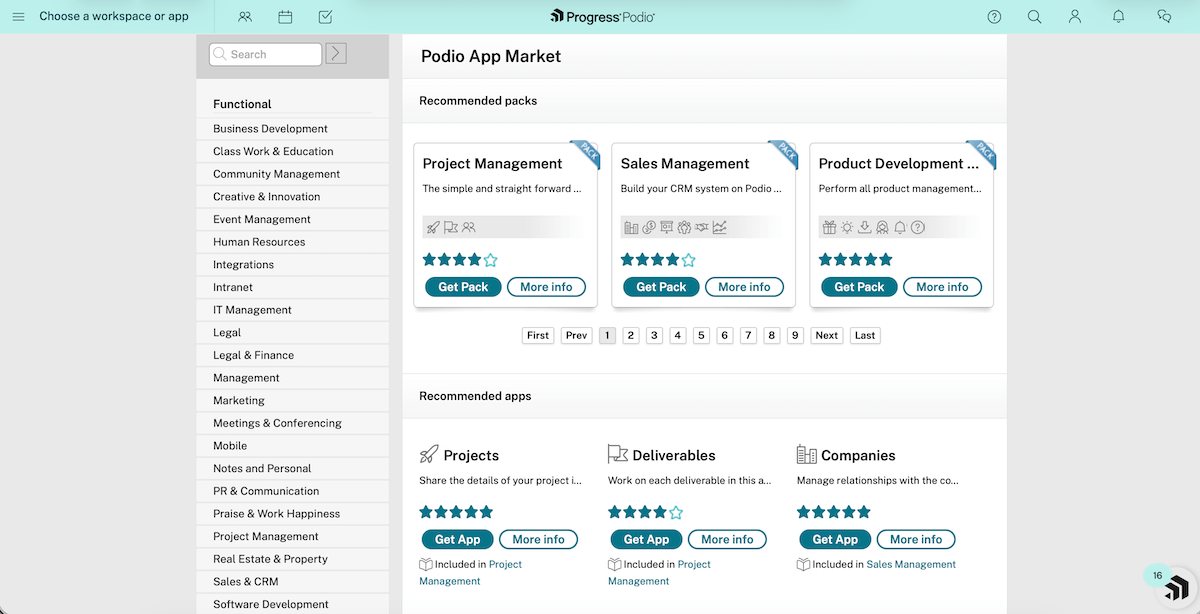The width and height of the screenshot is (1200, 614).
Task: Open the contacts icon in the top bar
Action: click(245, 17)
